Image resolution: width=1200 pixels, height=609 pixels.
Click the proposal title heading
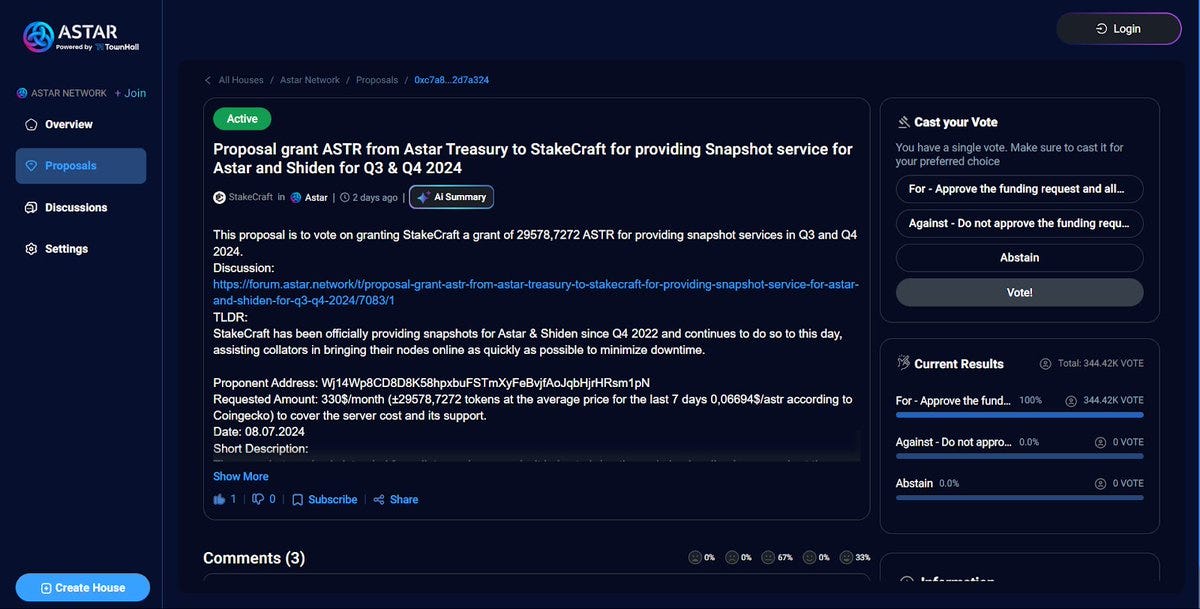533,158
